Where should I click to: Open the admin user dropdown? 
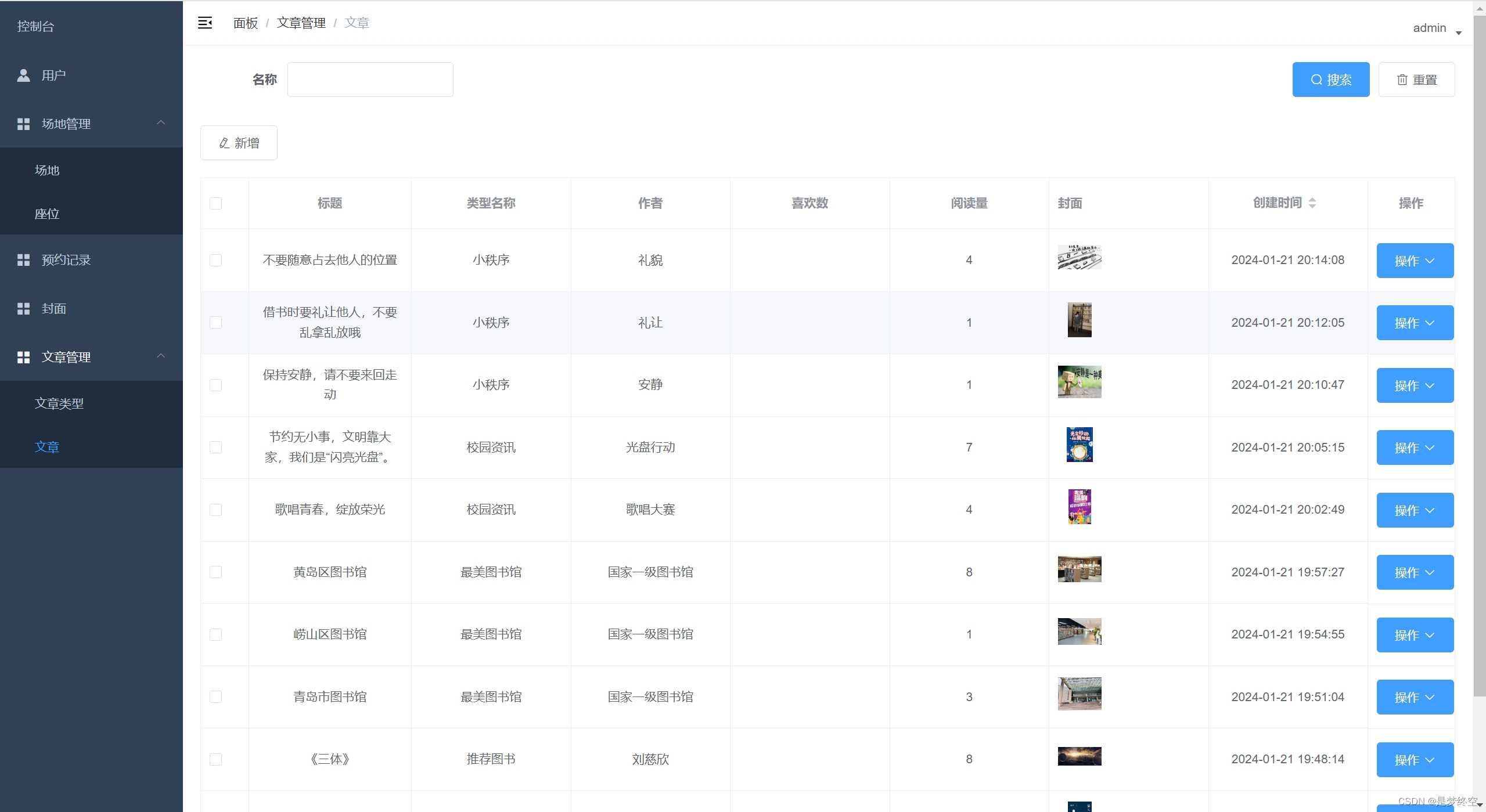pos(1437,28)
